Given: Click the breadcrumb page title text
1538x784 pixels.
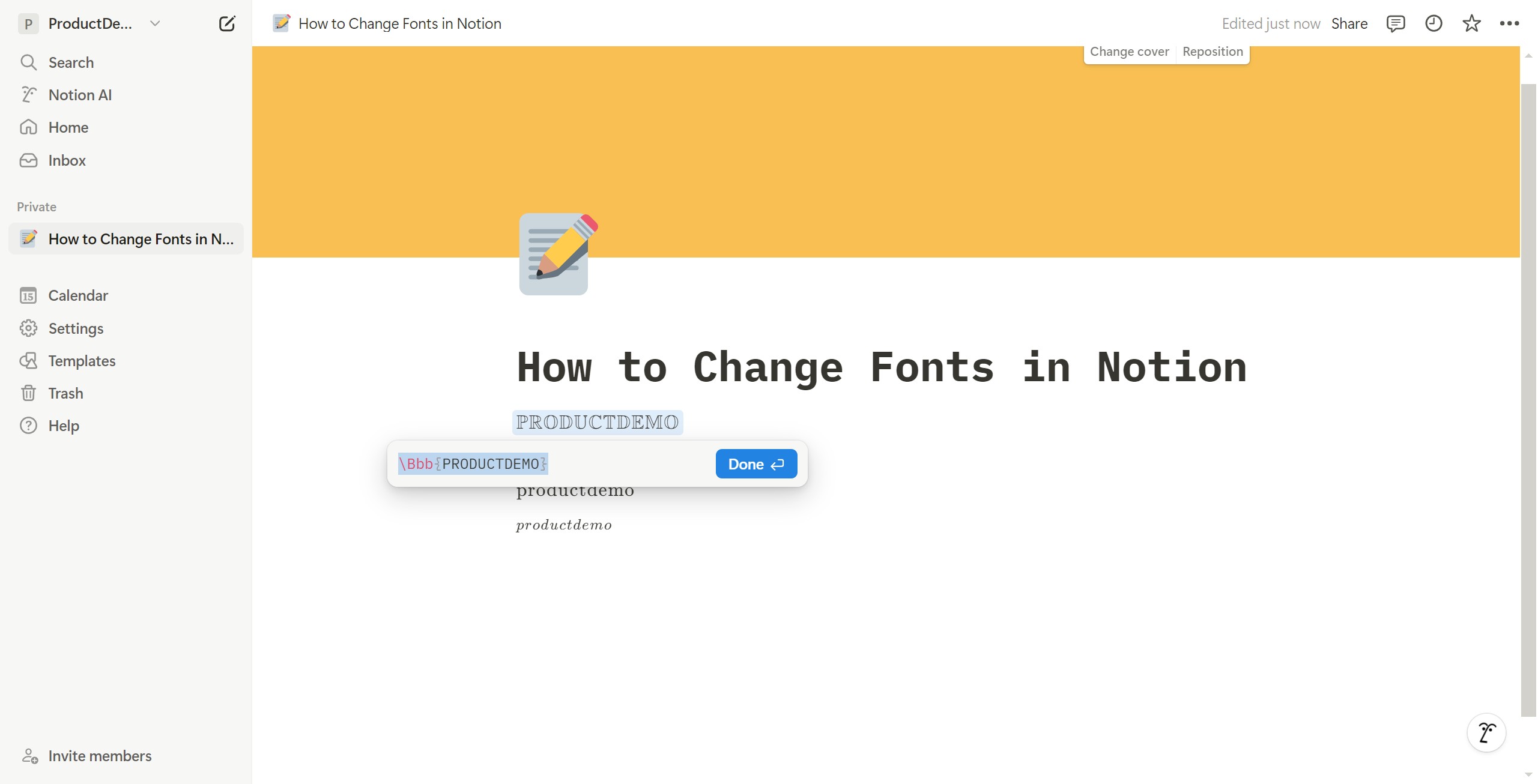Looking at the screenshot, I should 399,23.
